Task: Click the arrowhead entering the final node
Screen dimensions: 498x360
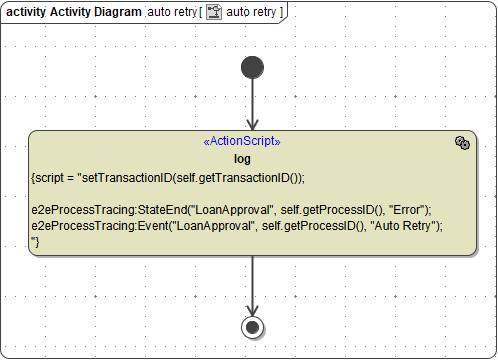Action: 252,310
